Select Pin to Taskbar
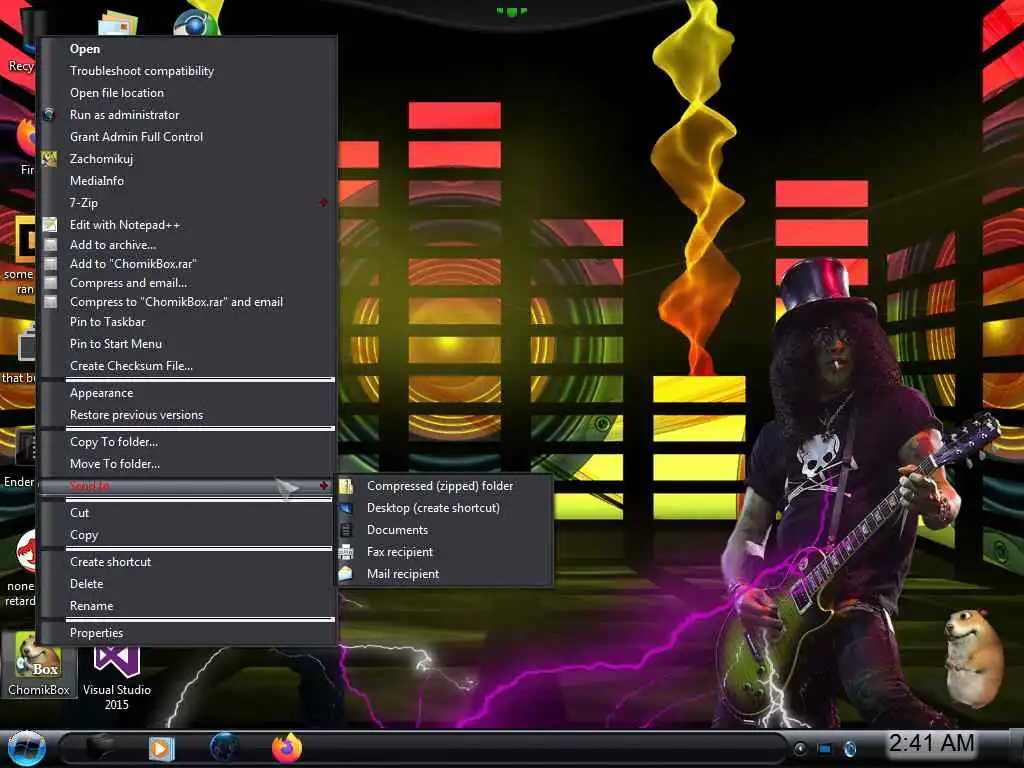Screen dimensions: 1024x768 pyautogui.click(x=187, y=322)
